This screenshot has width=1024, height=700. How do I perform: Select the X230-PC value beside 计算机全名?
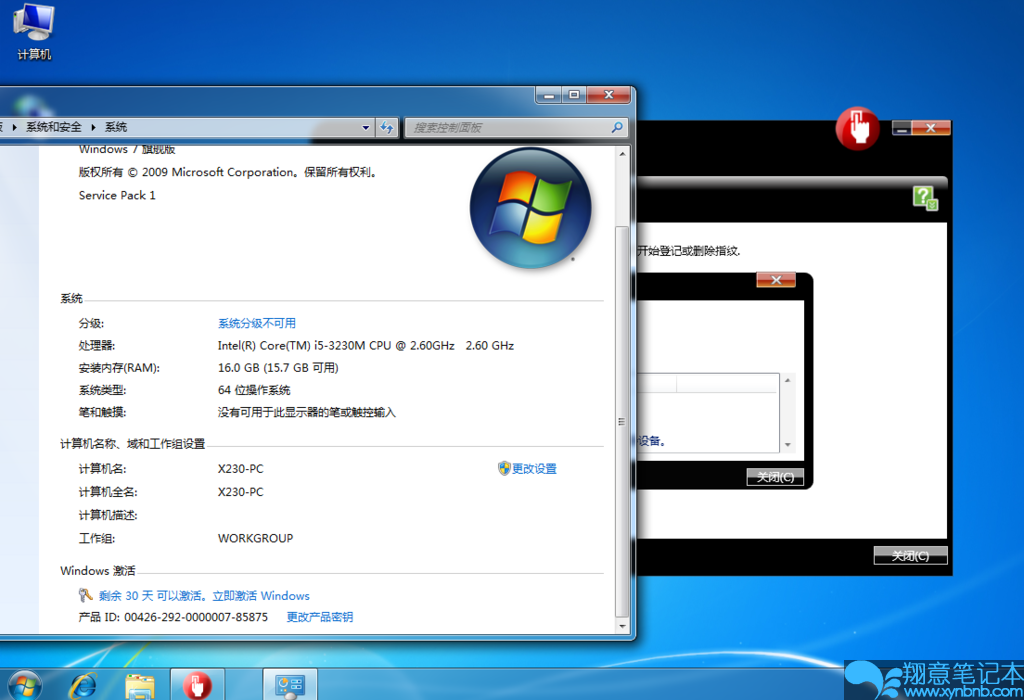pos(240,492)
